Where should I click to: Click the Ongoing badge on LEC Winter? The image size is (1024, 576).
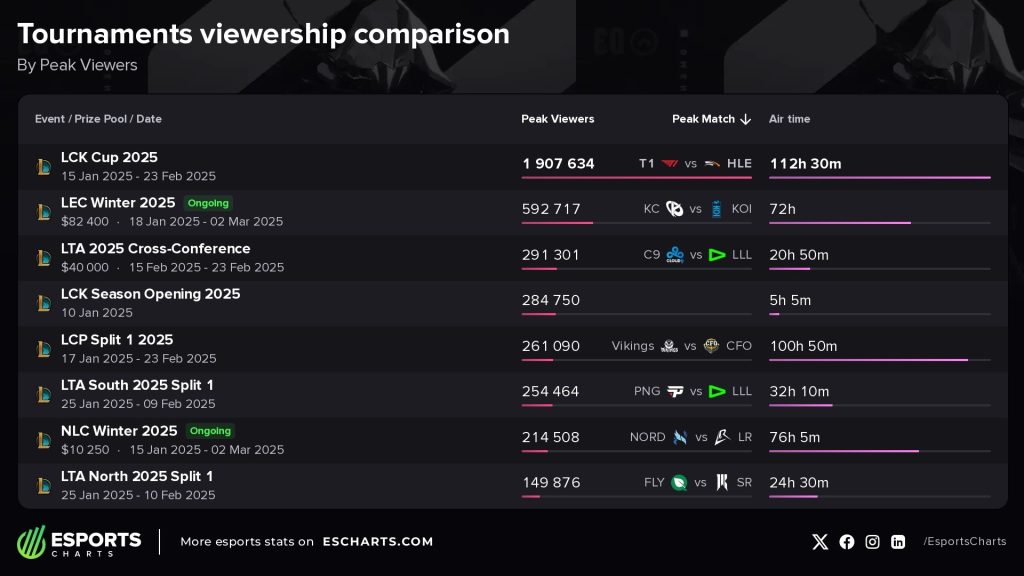point(208,203)
